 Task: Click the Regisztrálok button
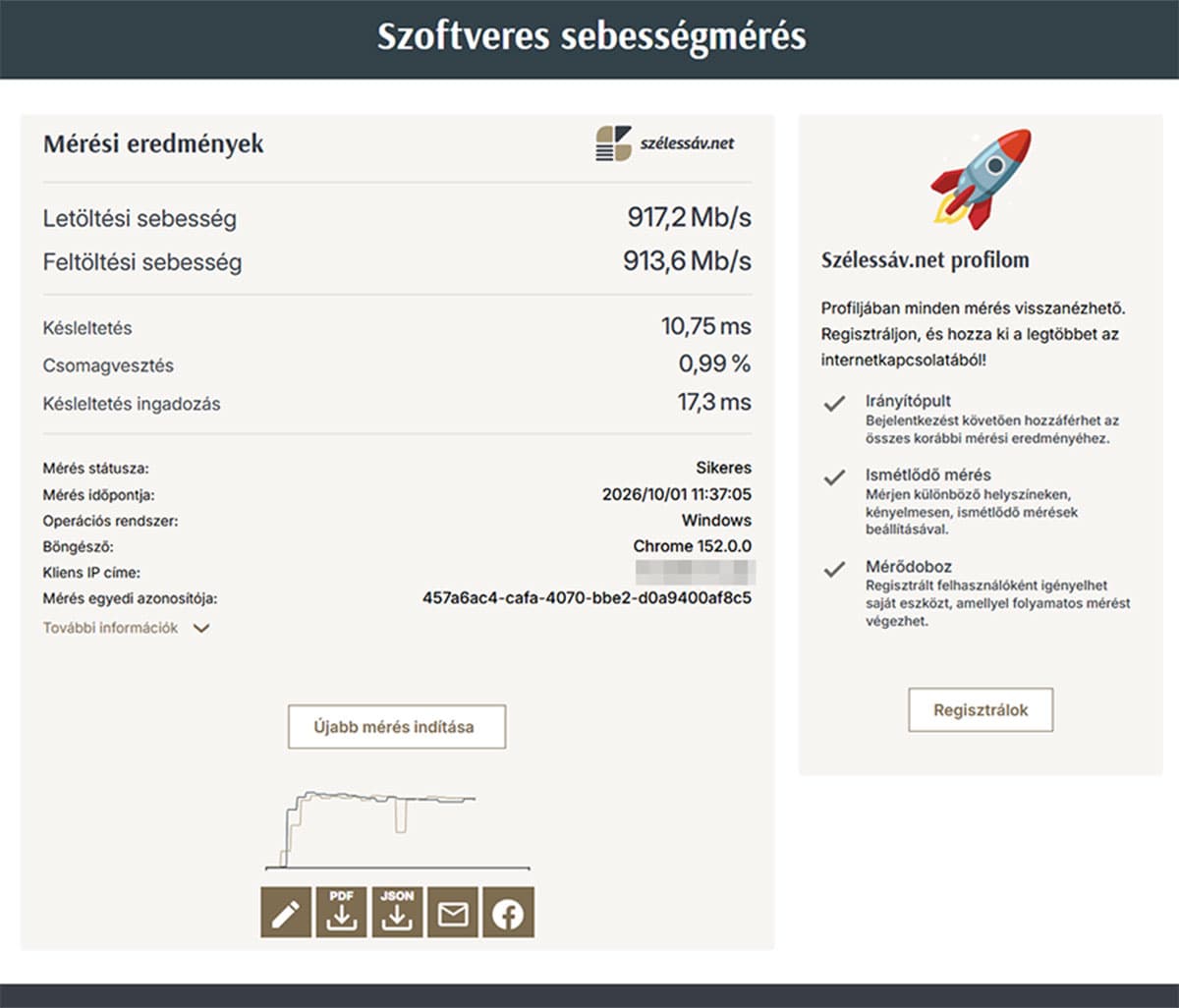click(981, 710)
